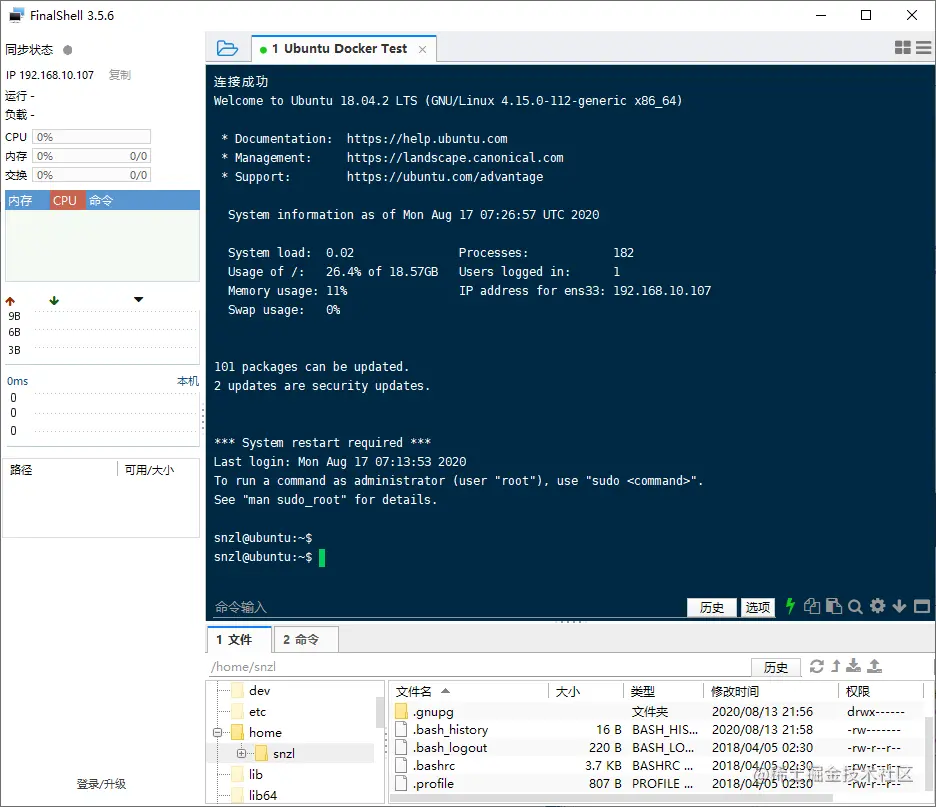The height and width of the screenshot is (807, 936).
Task: Click the green lightning quick command icon
Action: (x=790, y=606)
